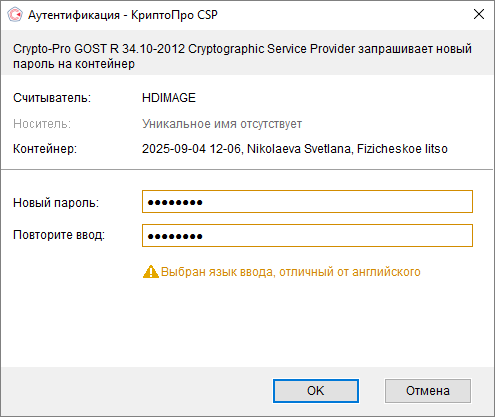Viewport: 495px width, 417px height.
Task: Click masked dots in Повторите ввод field
Action: 175,236
